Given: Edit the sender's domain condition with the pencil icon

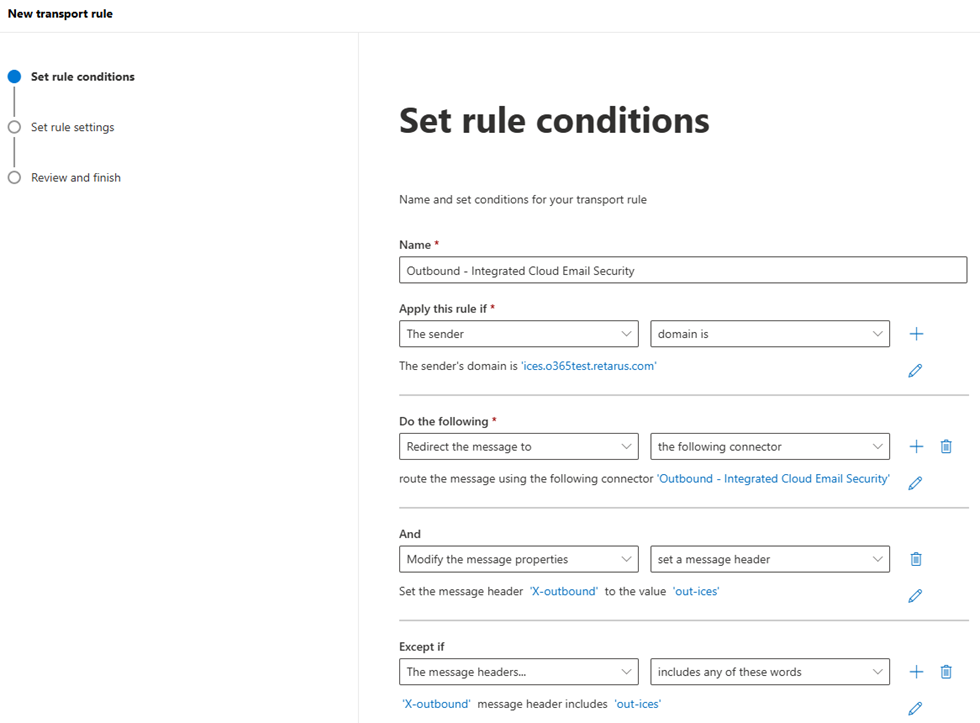Looking at the screenshot, I should click(x=915, y=371).
